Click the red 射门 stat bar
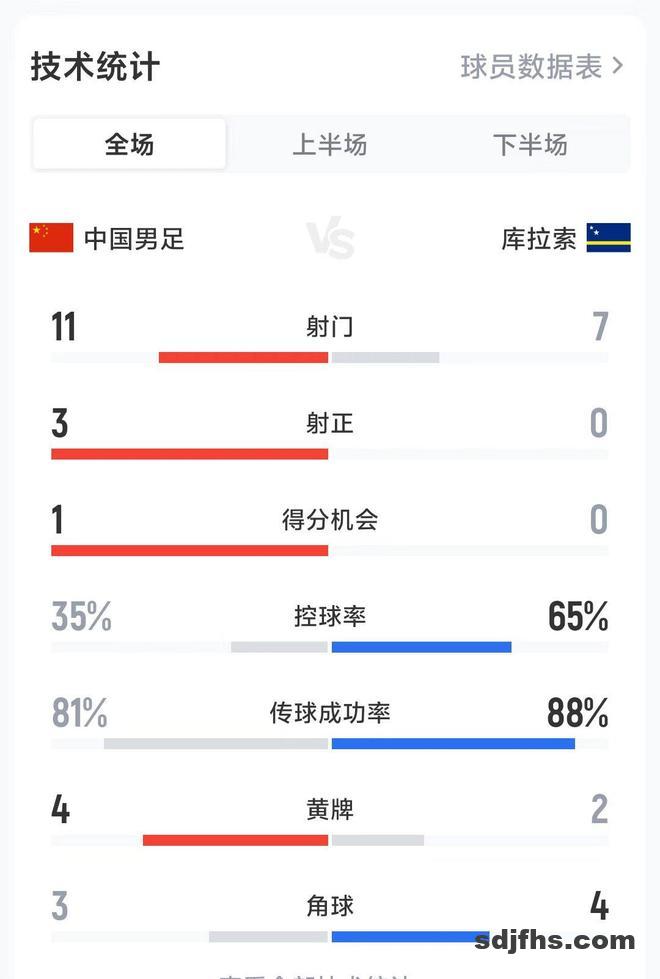The width and height of the screenshot is (660, 979). click(243, 357)
